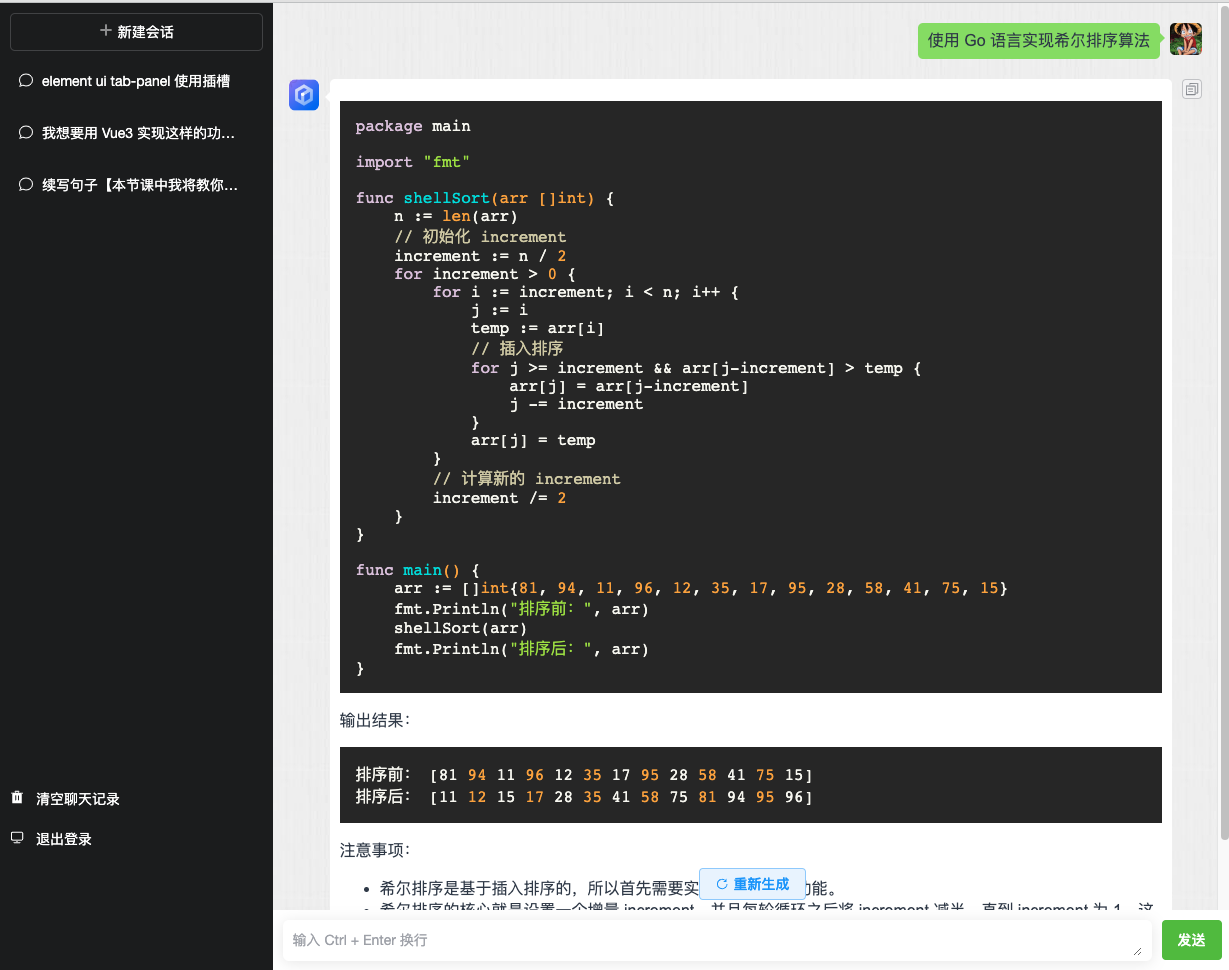Click the blue assistant avatar icon
The image size is (1229, 970).
(x=304, y=95)
